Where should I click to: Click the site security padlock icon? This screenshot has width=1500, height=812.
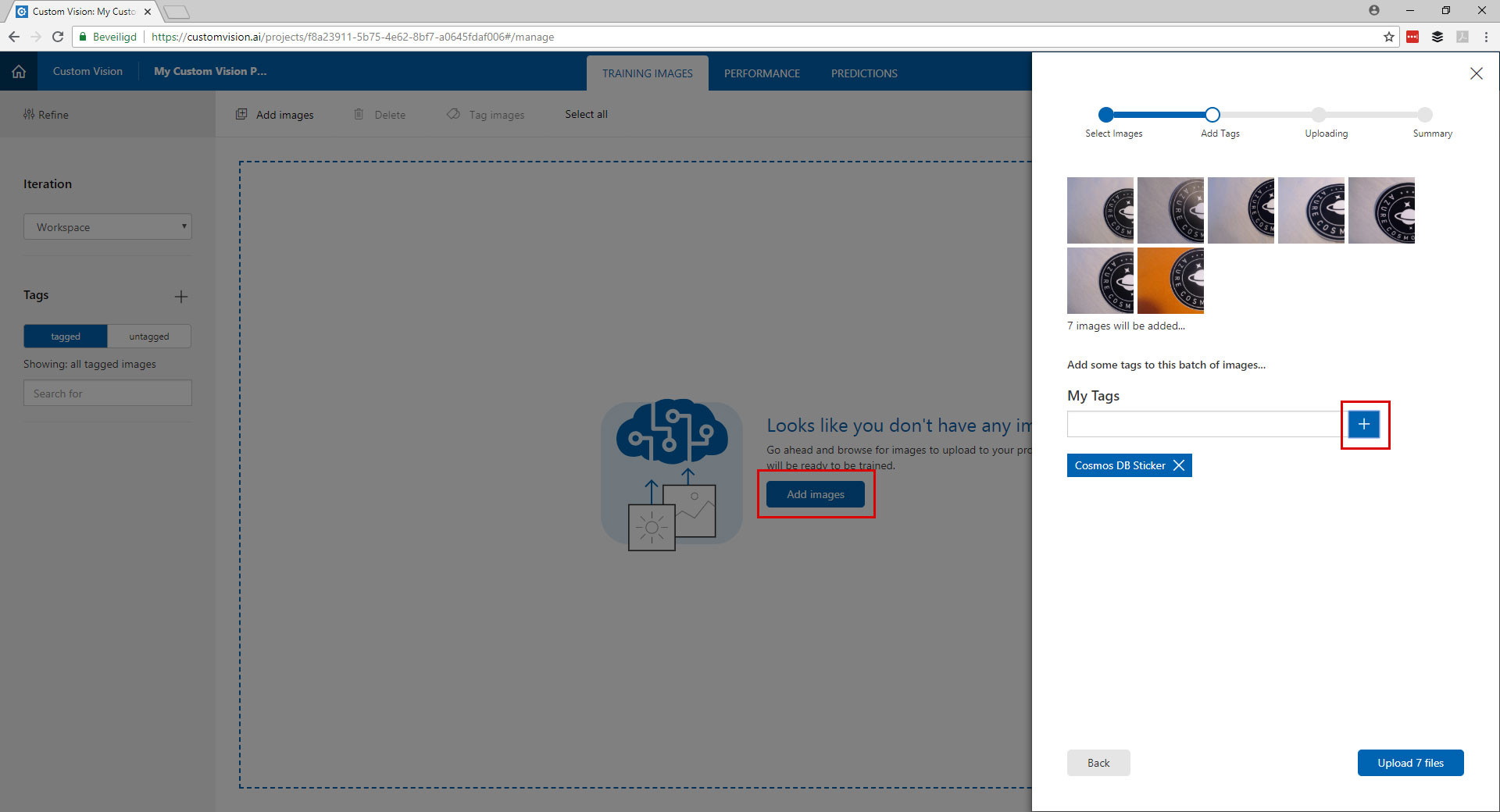(83, 37)
